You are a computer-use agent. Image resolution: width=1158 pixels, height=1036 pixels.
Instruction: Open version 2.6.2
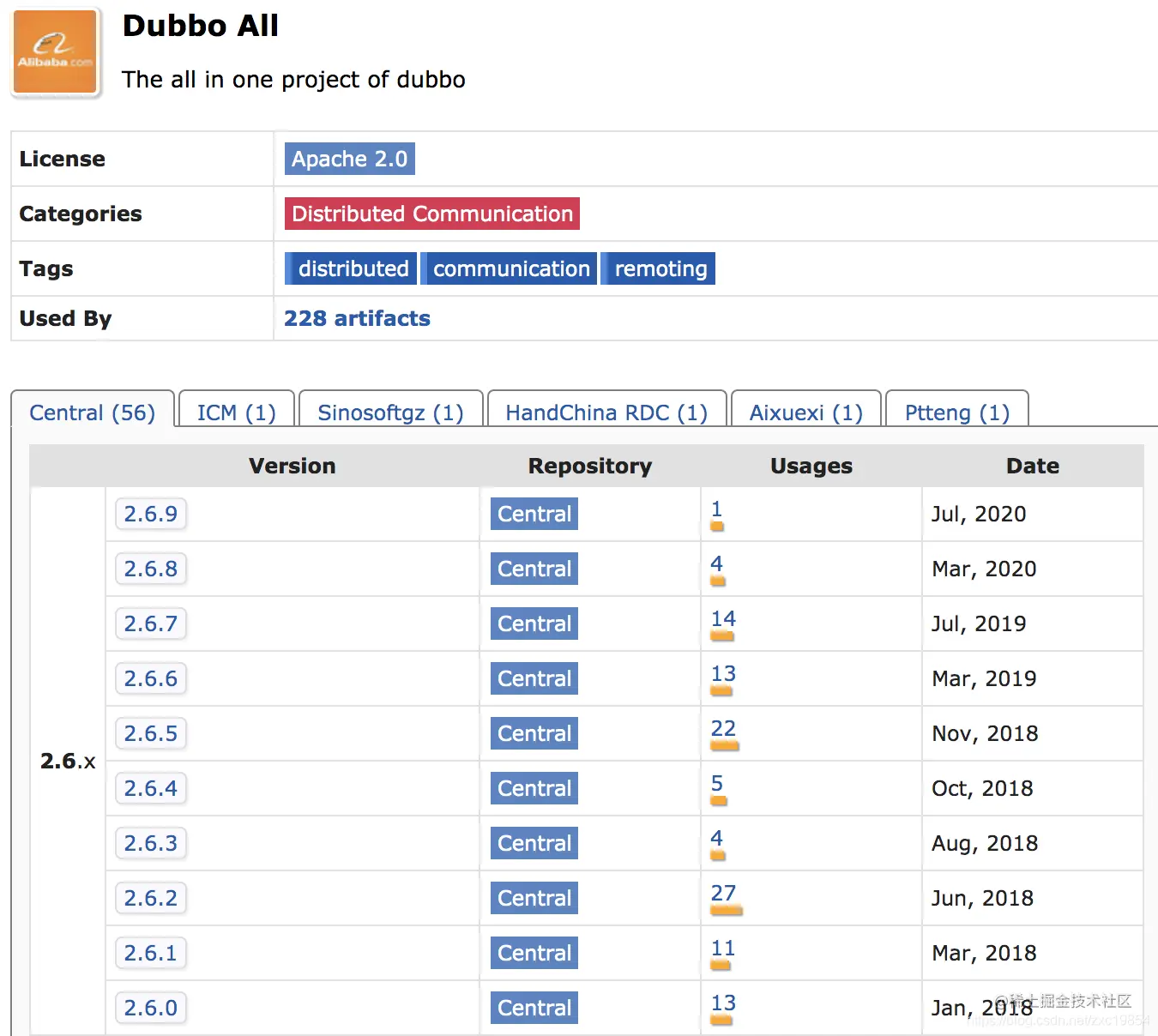tap(151, 898)
